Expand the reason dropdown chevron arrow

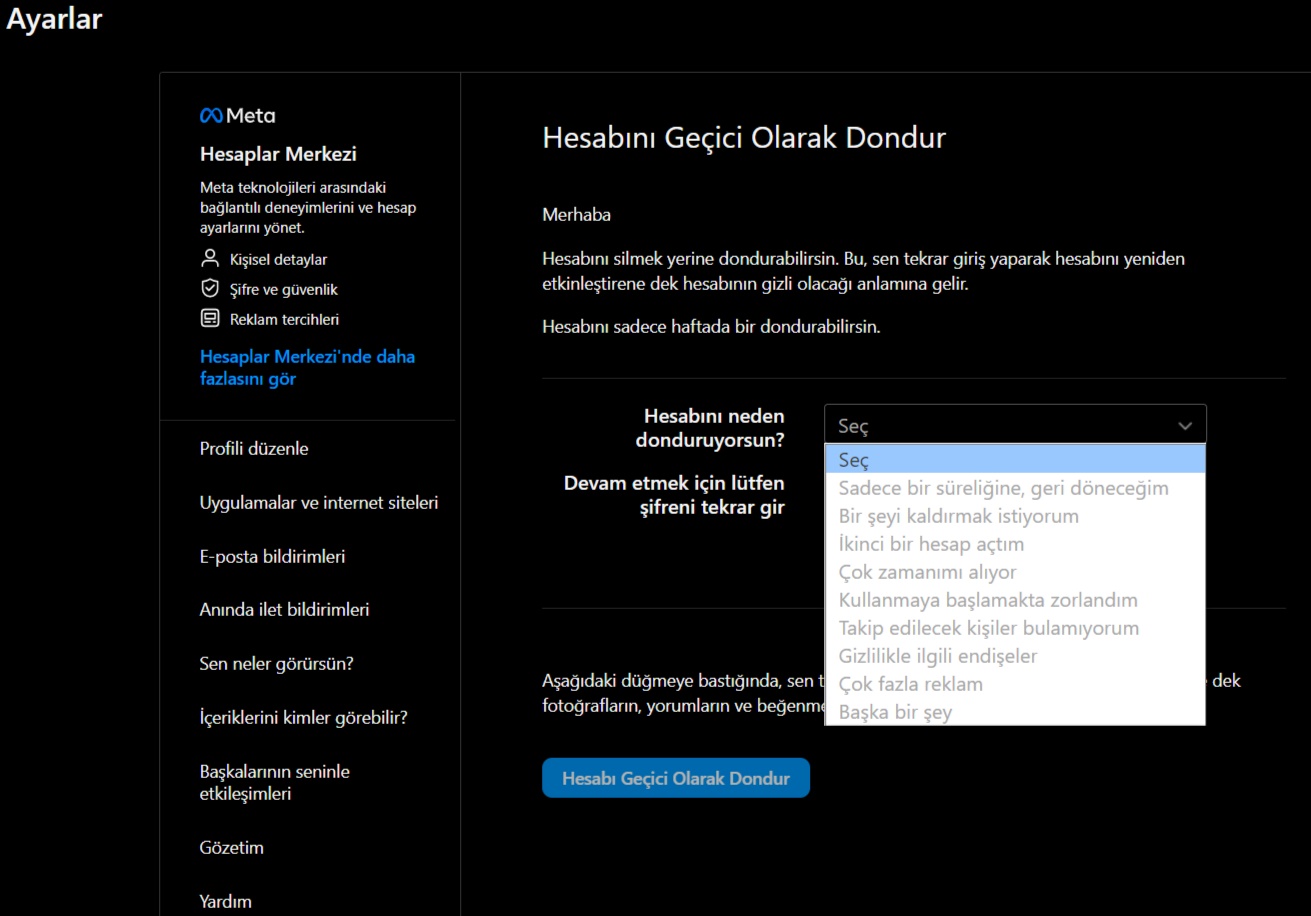(x=1185, y=426)
